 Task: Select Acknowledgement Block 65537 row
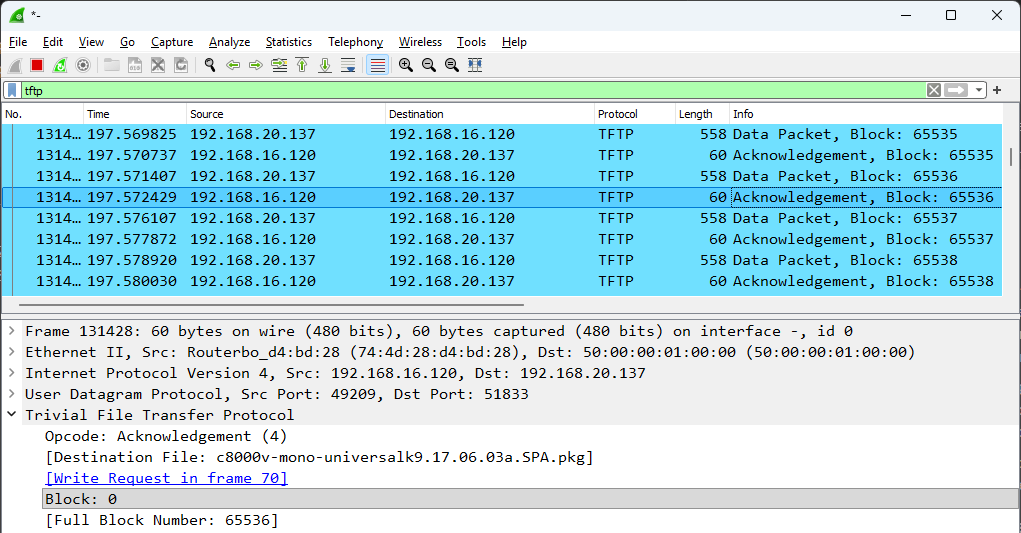[x=502, y=239]
